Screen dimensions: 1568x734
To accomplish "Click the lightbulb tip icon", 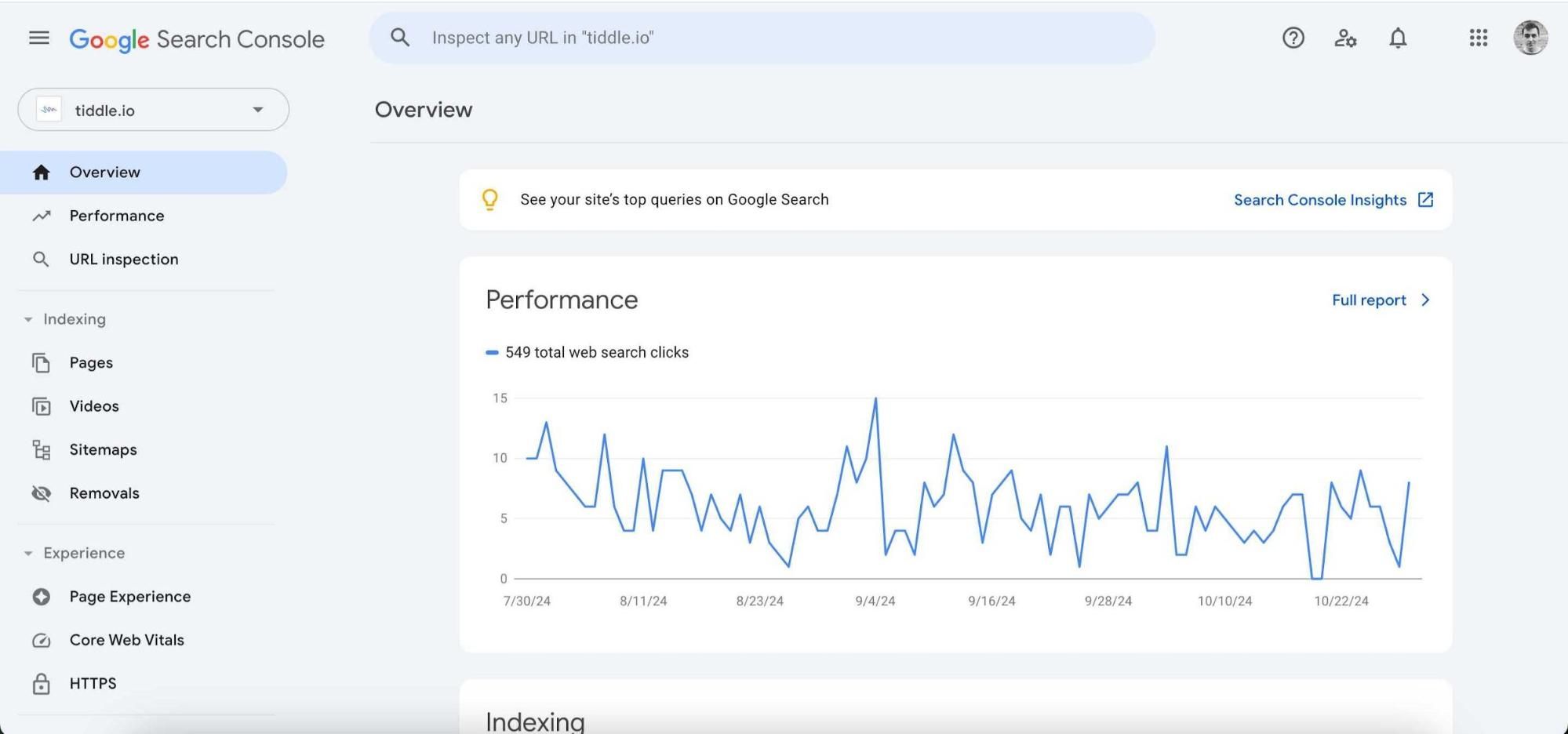I will click(489, 200).
